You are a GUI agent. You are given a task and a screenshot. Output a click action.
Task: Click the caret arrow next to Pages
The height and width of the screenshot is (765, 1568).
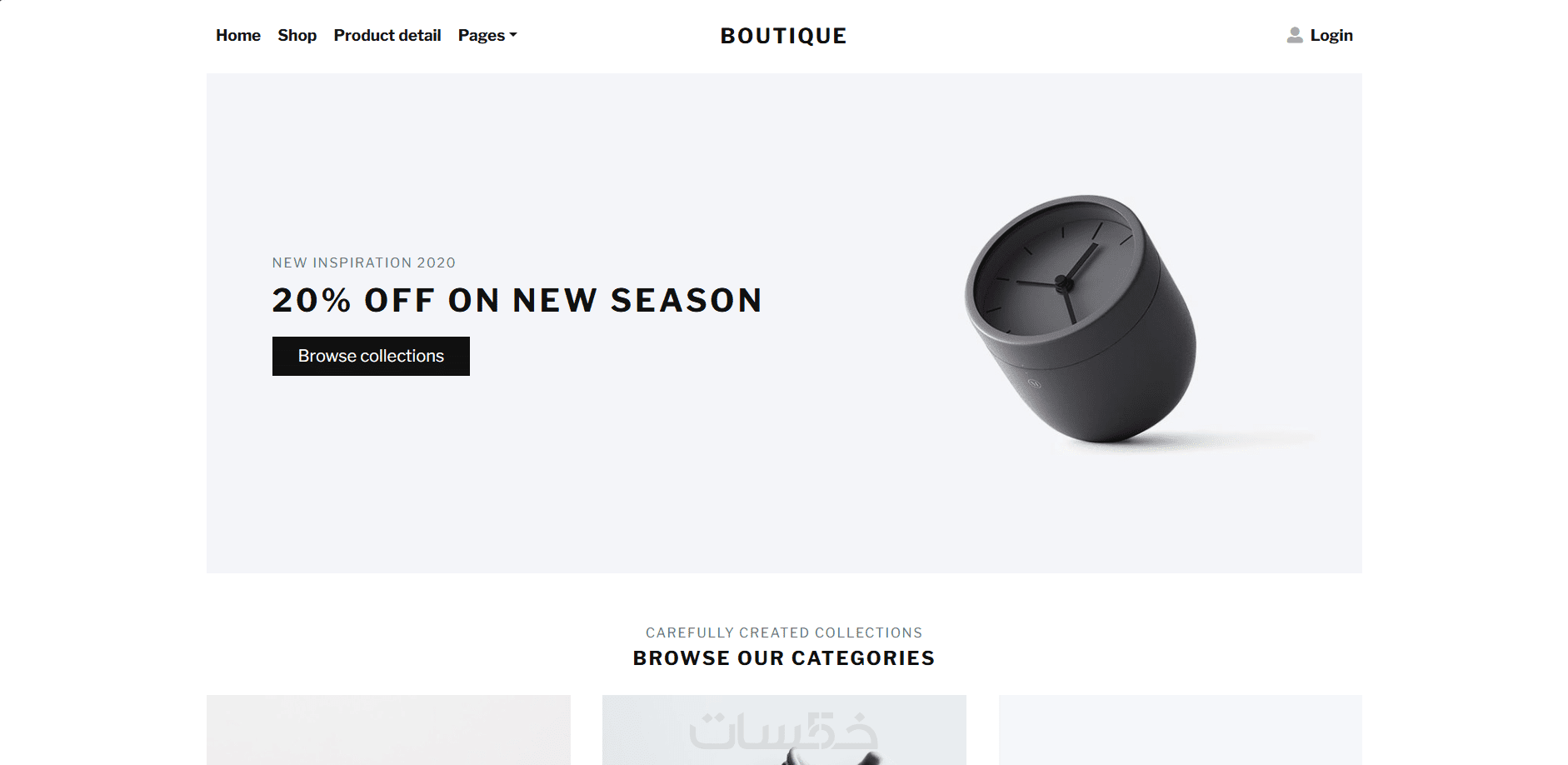point(513,35)
